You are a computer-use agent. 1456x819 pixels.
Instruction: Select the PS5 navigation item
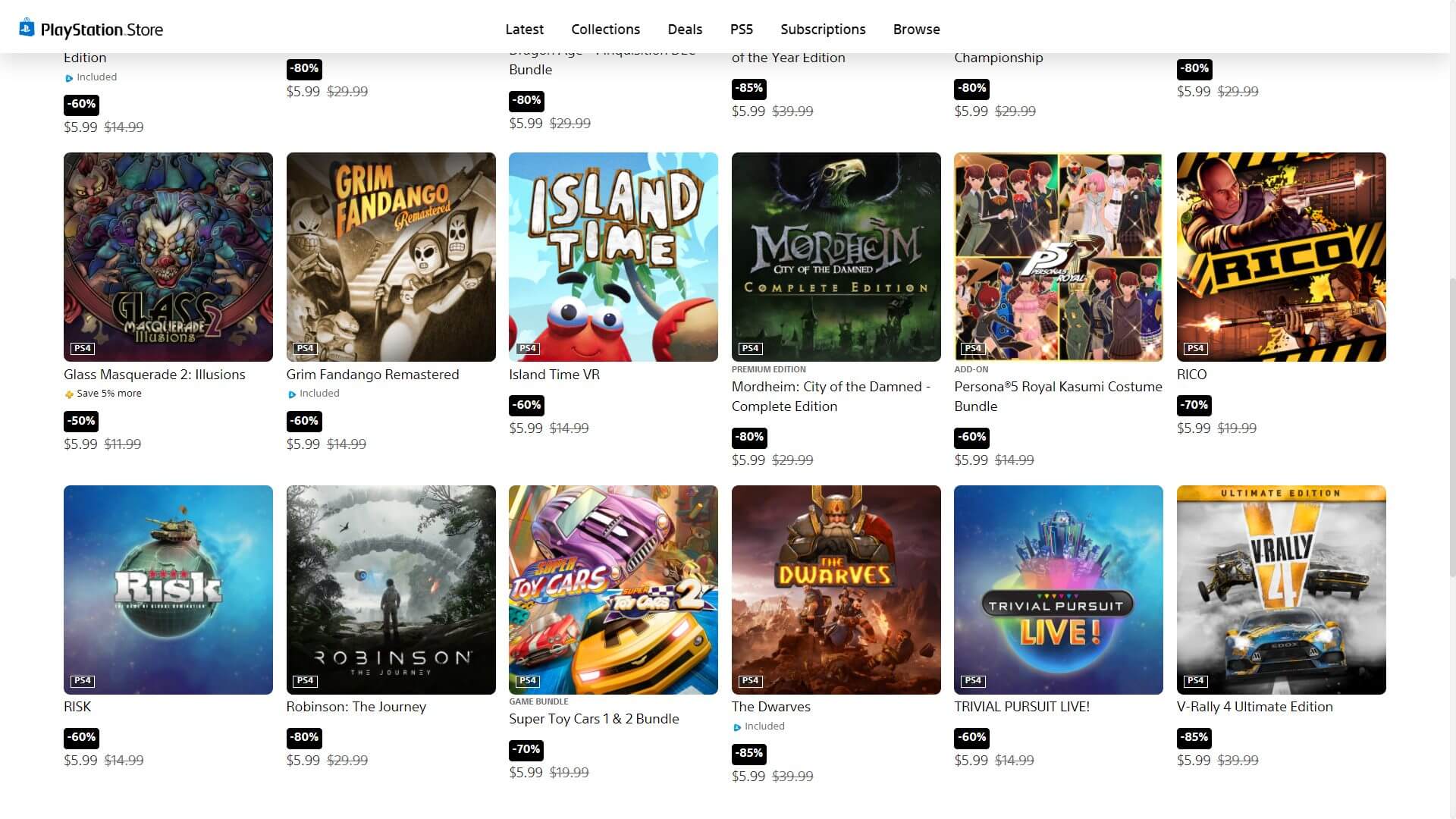click(741, 30)
